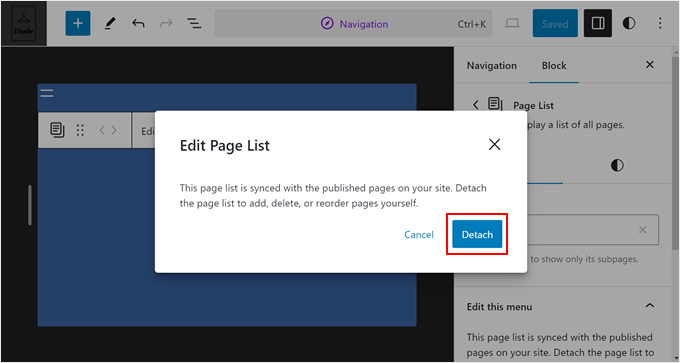Click the Edit Page List heading

225,146
